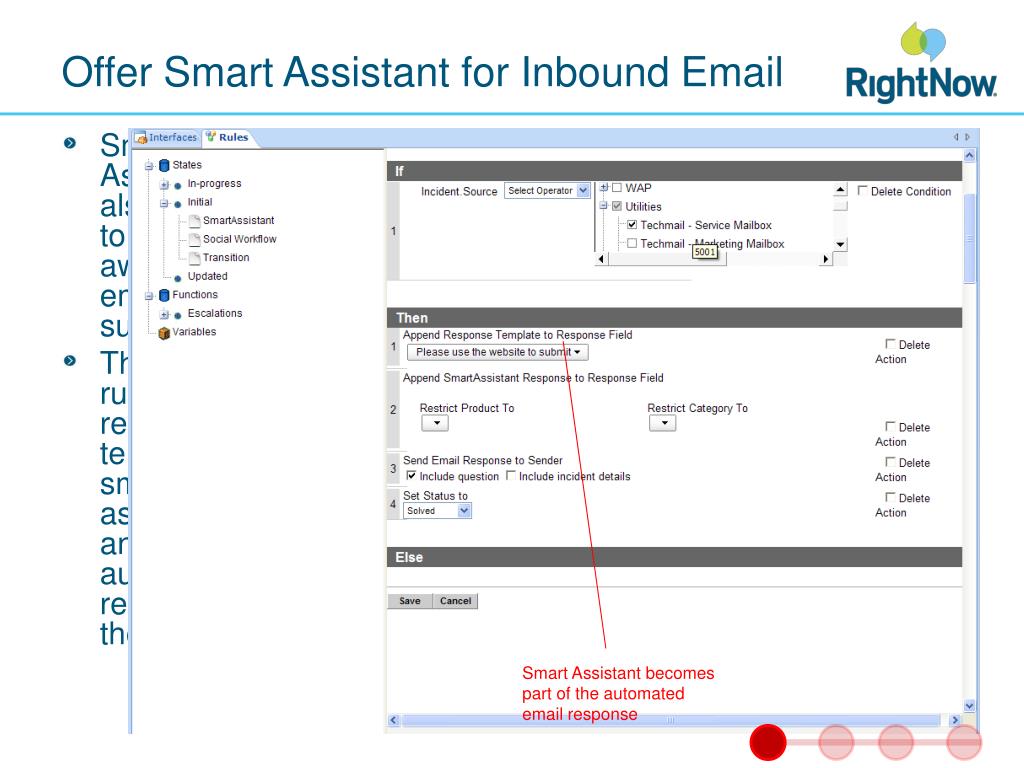Tick Delete Action for Append Response Template
This screenshot has width=1024, height=768.
890,344
